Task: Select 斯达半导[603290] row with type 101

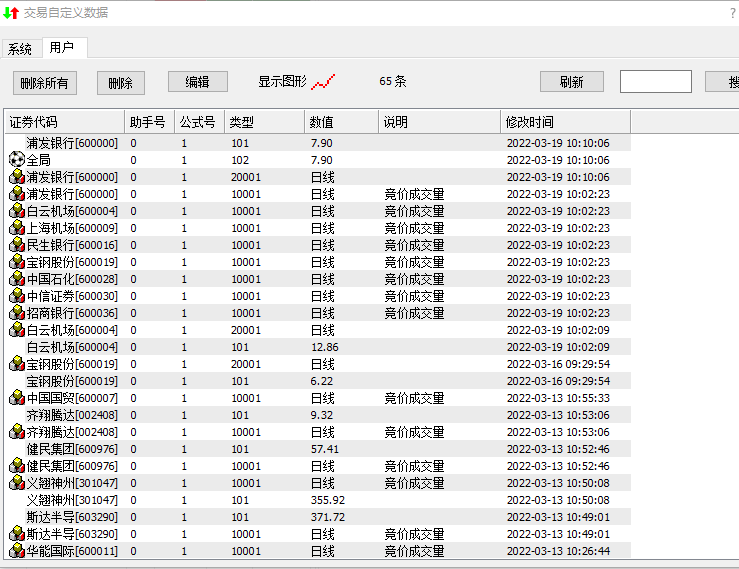Action: tap(318, 517)
